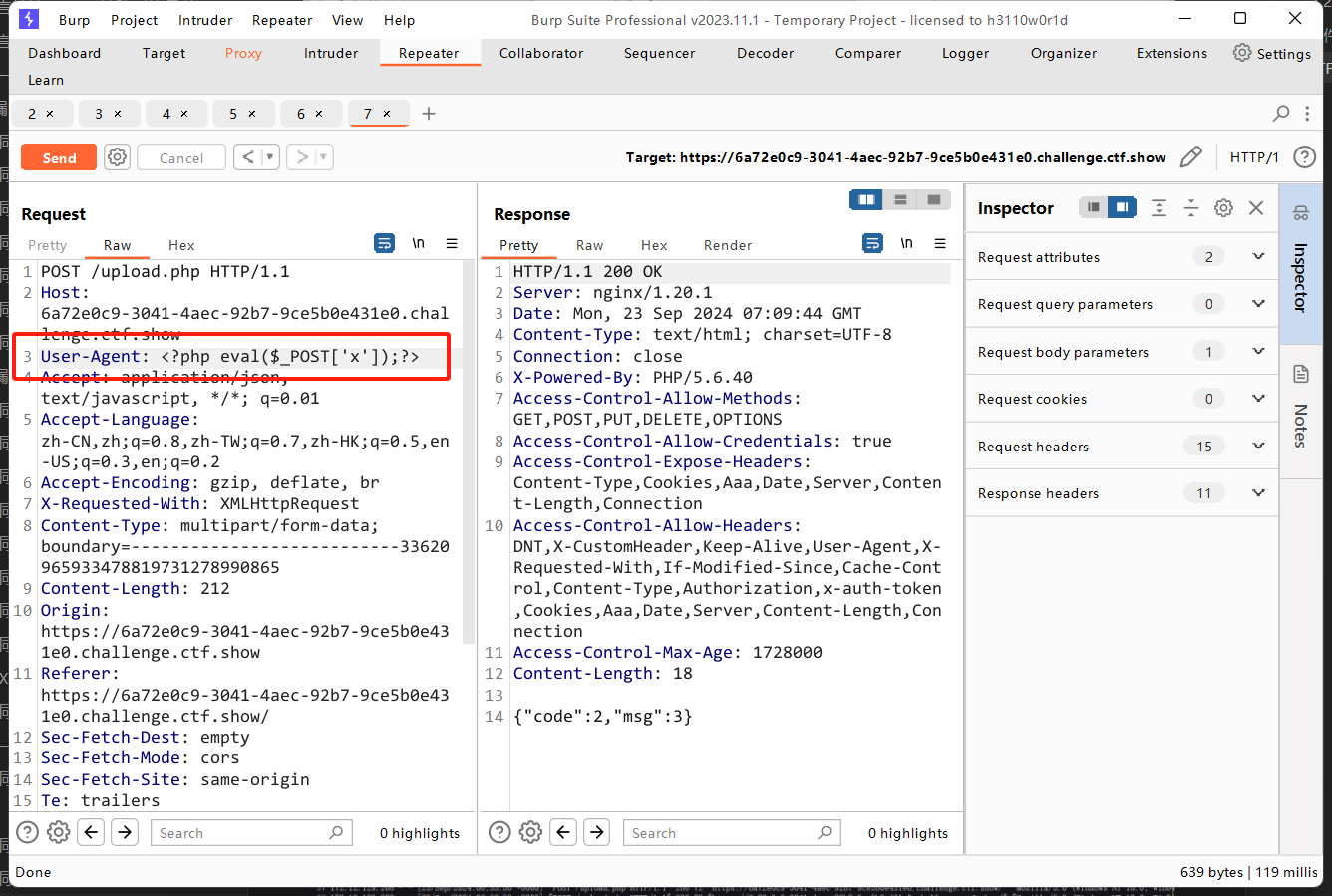Close Repeater tab 3
Viewport: 1332px width, 896px height.
click(118, 114)
